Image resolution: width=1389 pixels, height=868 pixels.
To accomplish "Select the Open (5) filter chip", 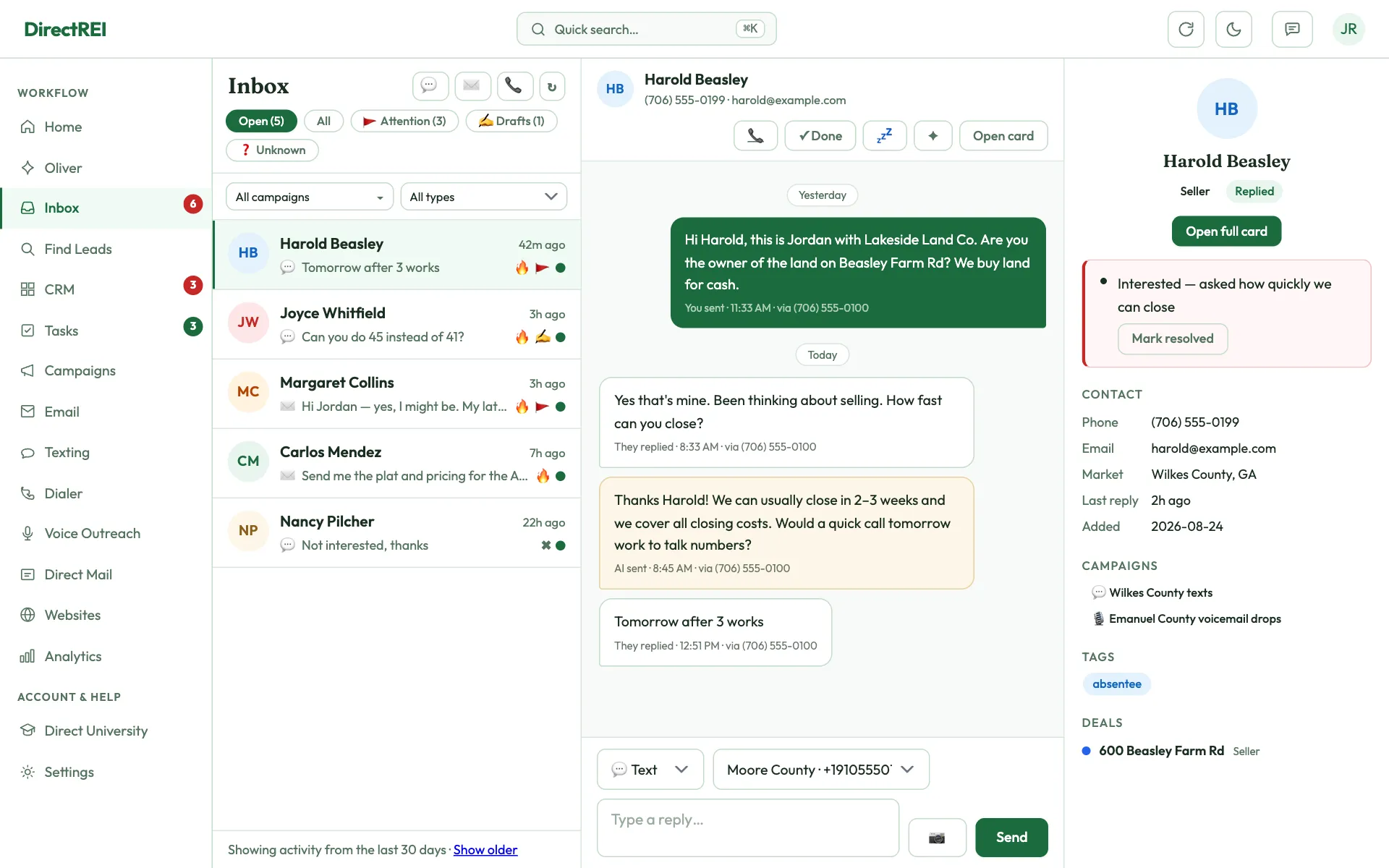I will pos(261,121).
